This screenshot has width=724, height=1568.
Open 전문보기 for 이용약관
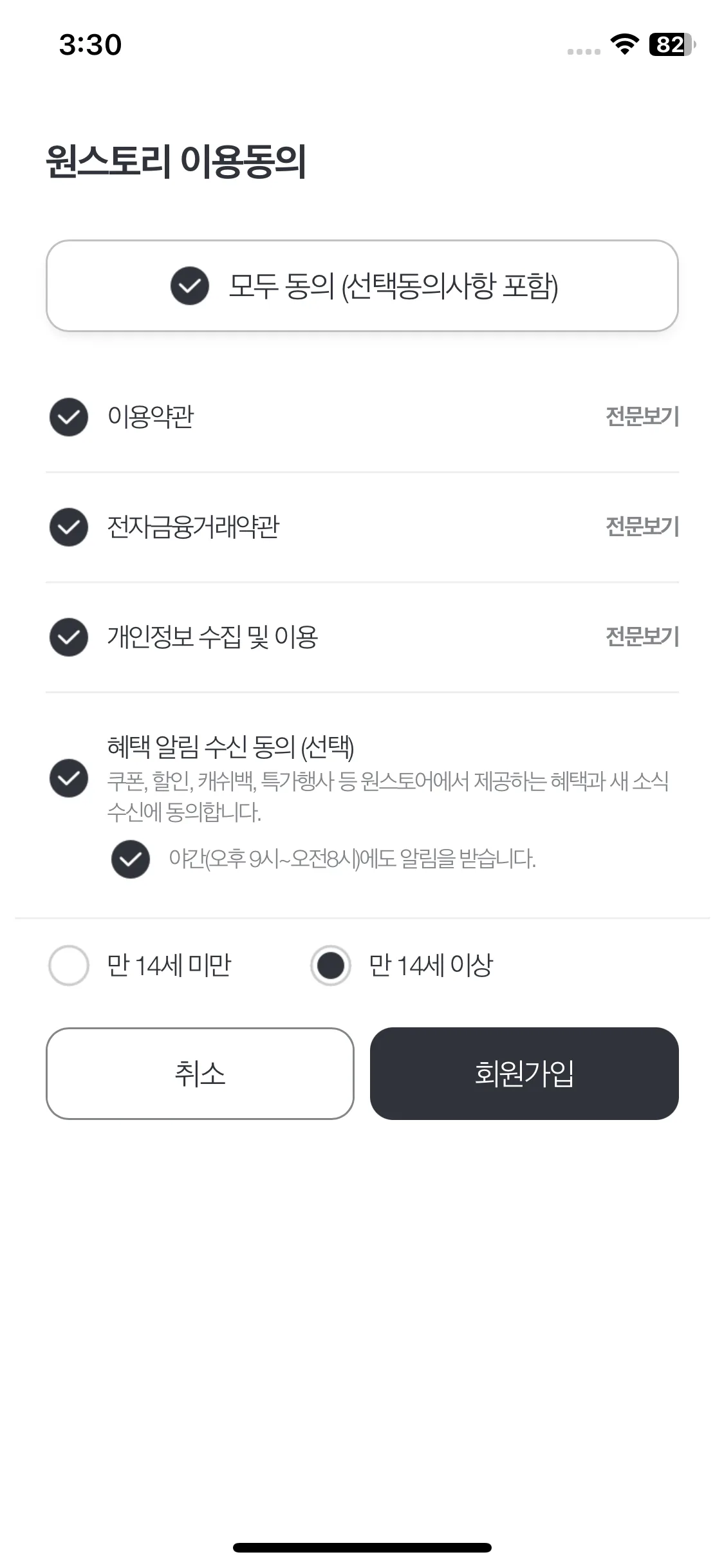[642, 417]
